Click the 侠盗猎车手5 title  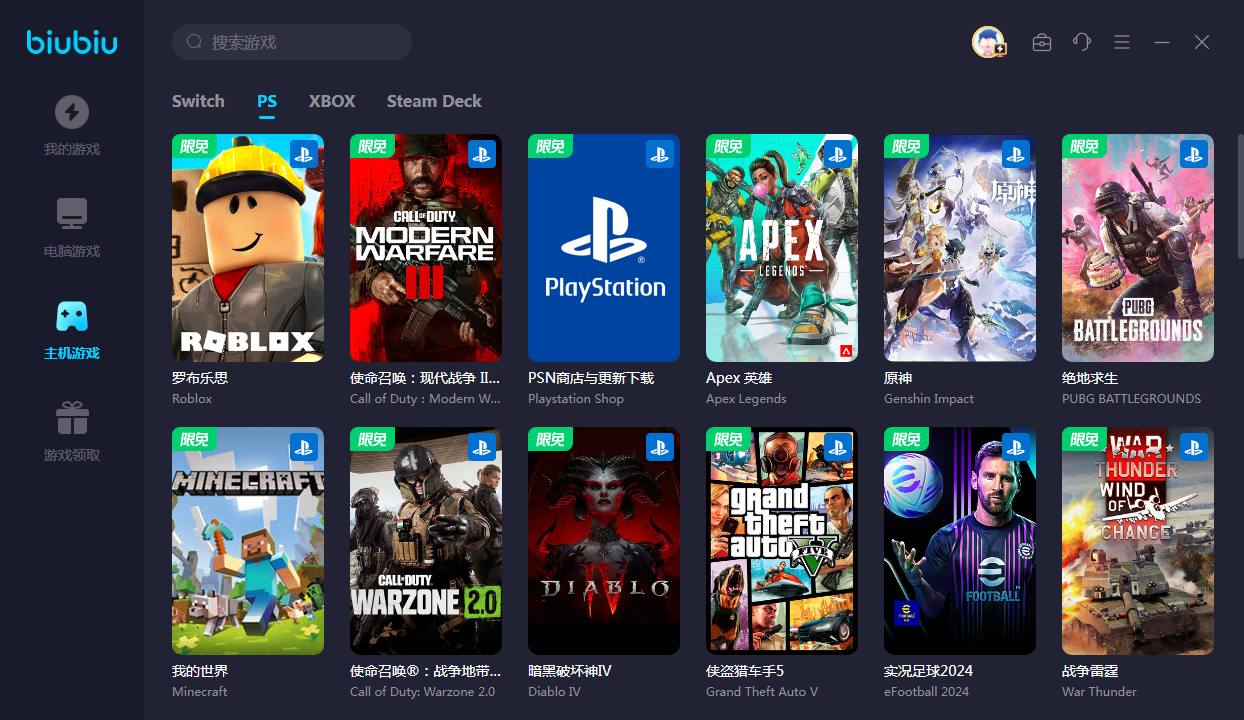[745, 671]
